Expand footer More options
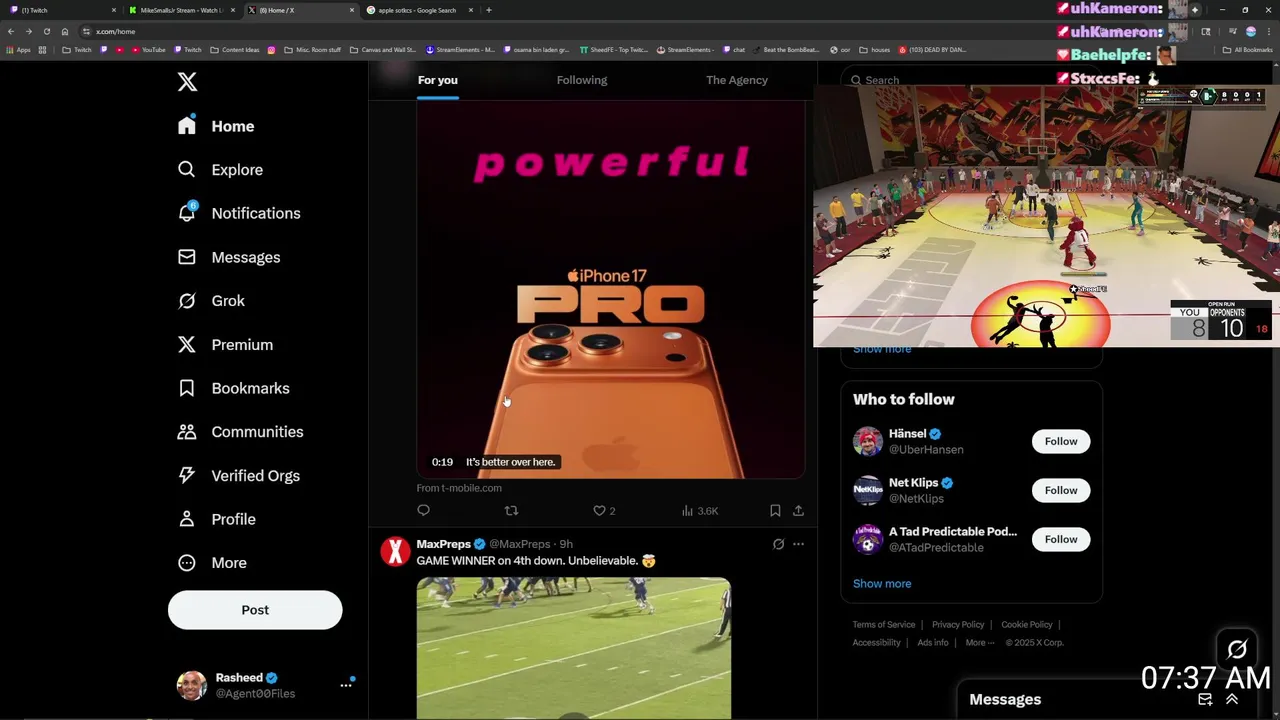 [979, 643]
